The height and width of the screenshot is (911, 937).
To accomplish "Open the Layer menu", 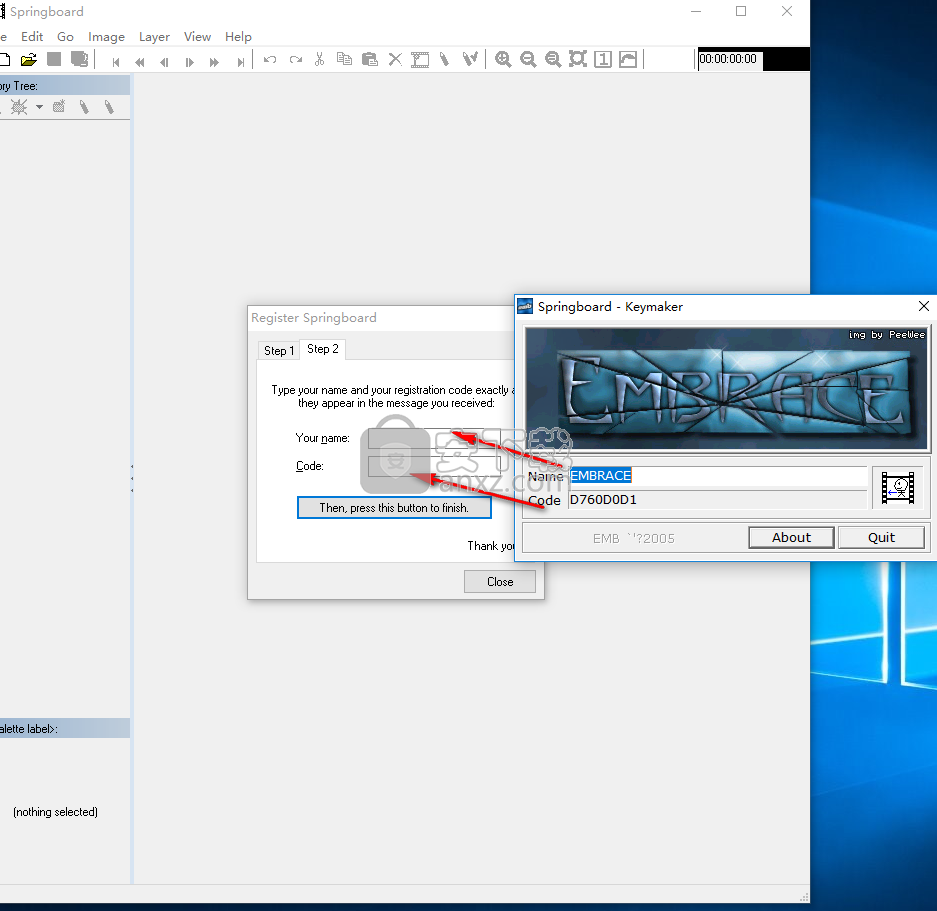I will (x=154, y=36).
